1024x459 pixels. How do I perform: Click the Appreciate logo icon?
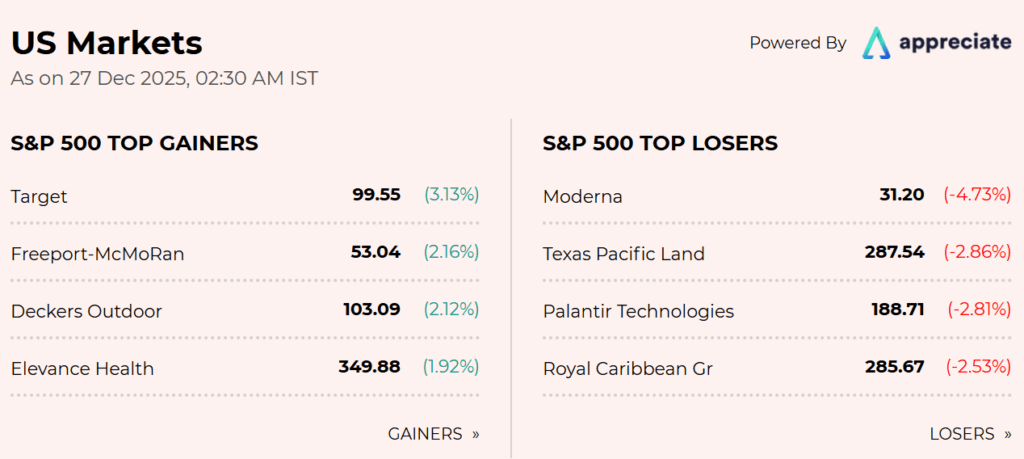coord(877,42)
